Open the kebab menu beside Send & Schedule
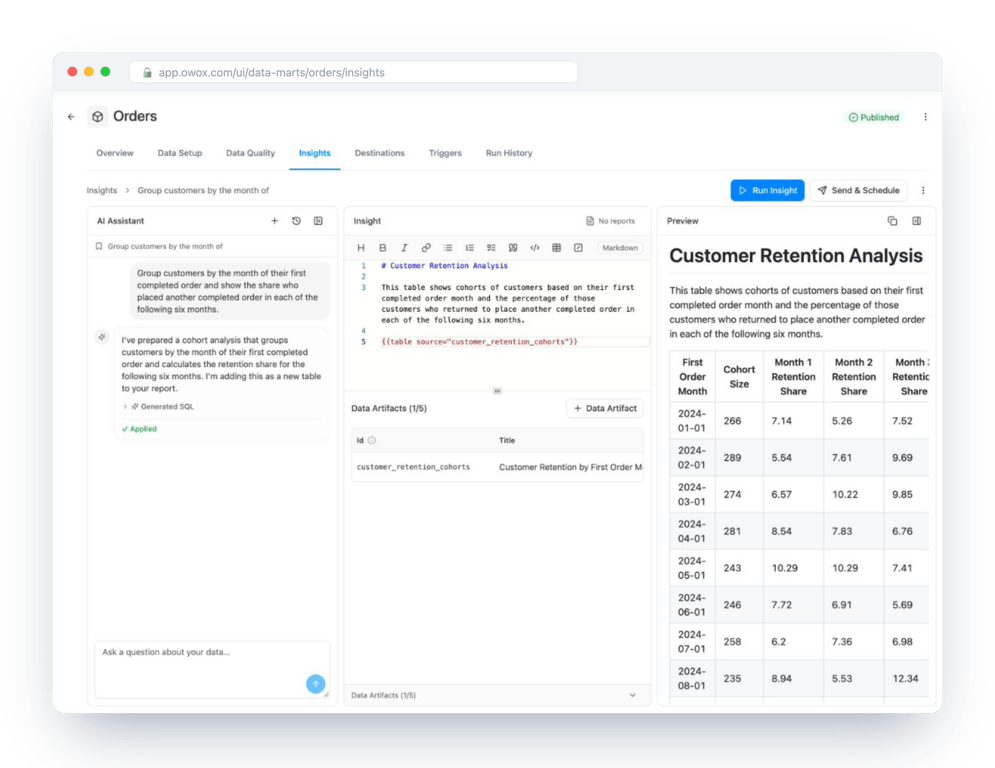Viewport: 995px width, 768px height. (923, 190)
